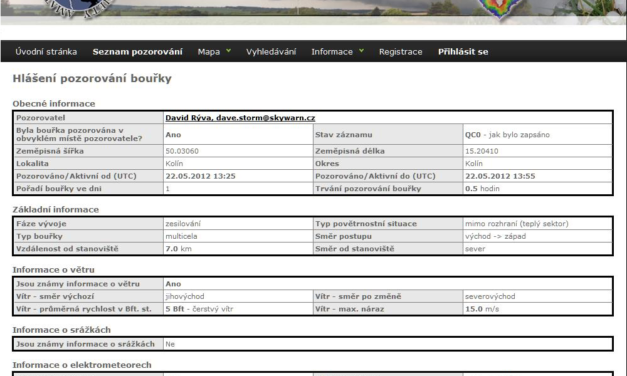This screenshot has height=376, width=627.
Task: Click the storm type value multicela
Action: tap(181, 236)
